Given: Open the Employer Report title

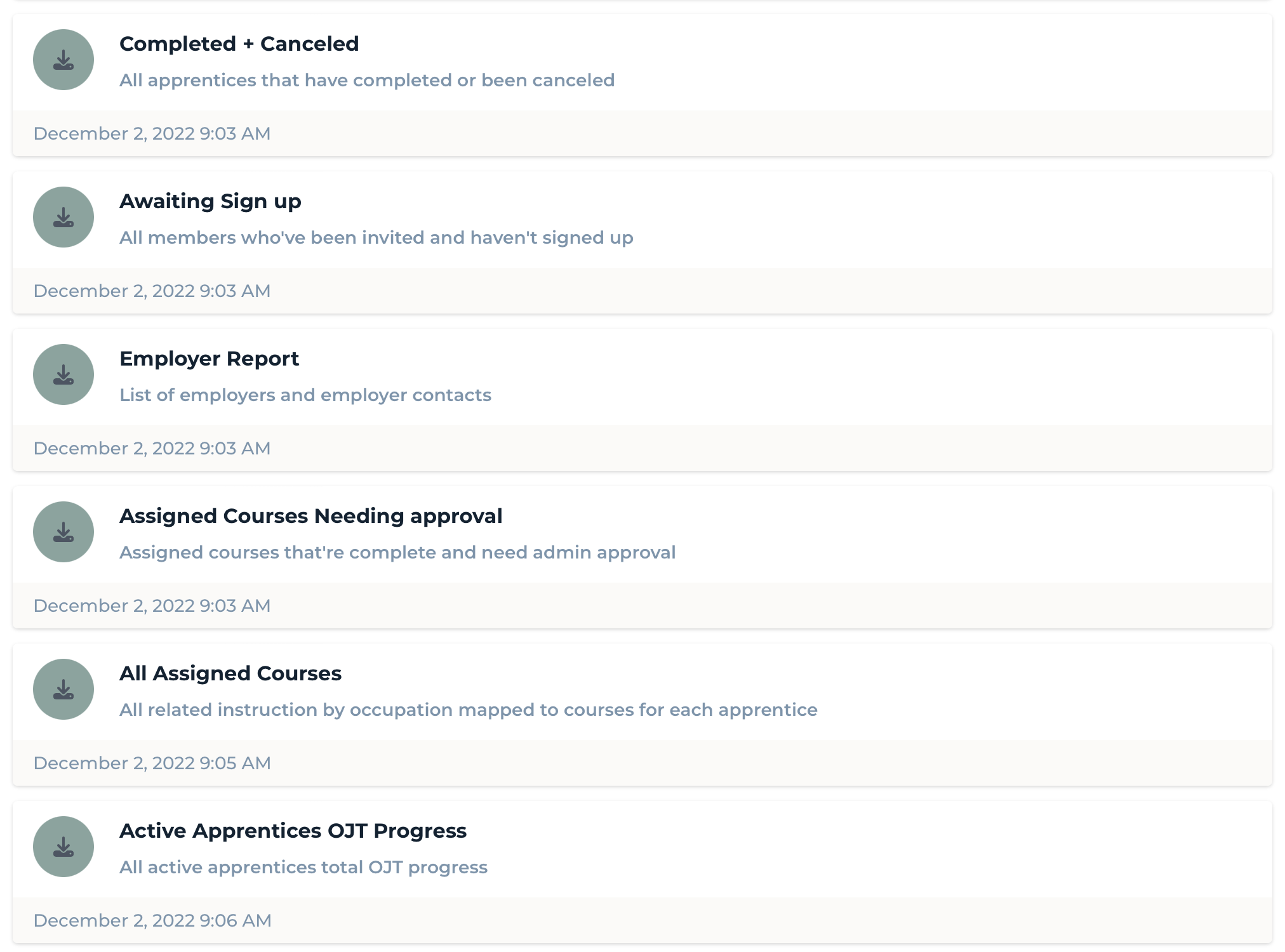Looking at the screenshot, I should click(x=209, y=359).
